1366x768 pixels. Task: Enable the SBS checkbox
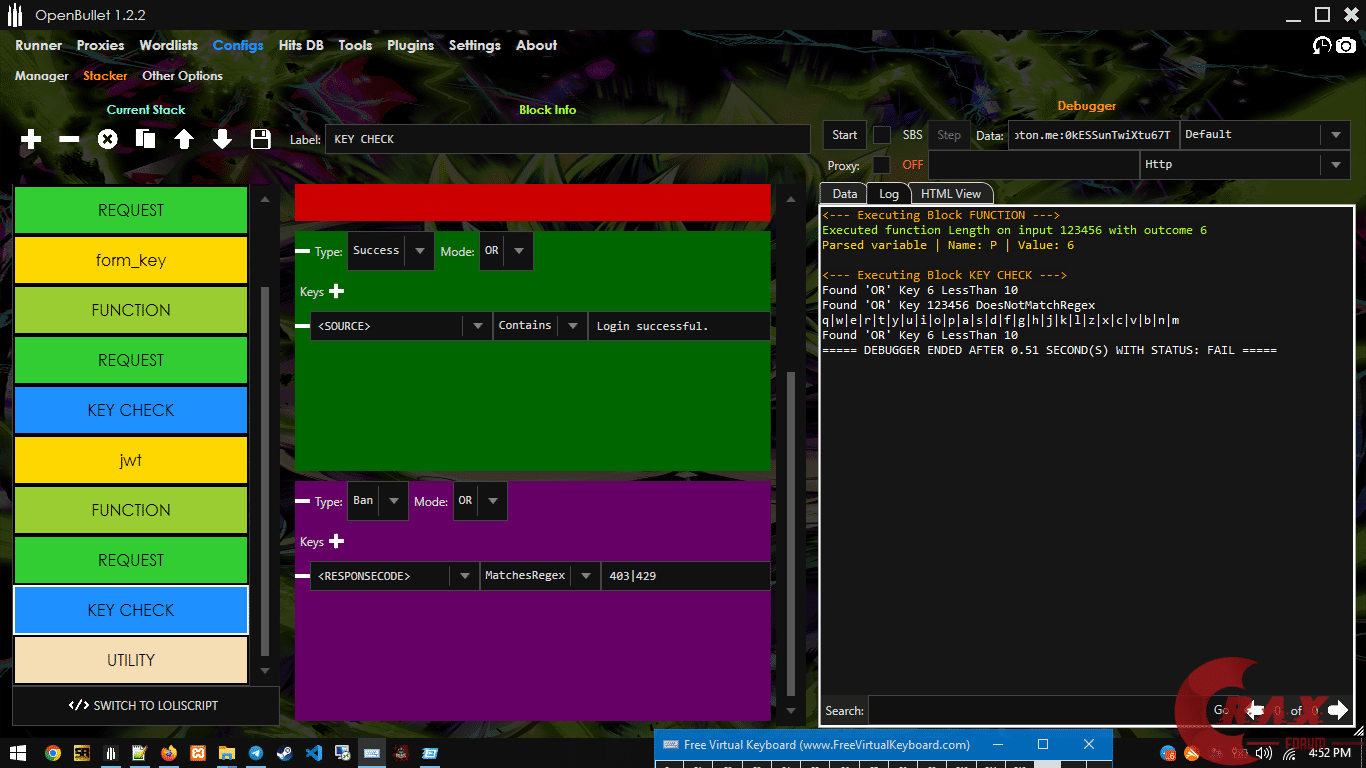(881, 135)
